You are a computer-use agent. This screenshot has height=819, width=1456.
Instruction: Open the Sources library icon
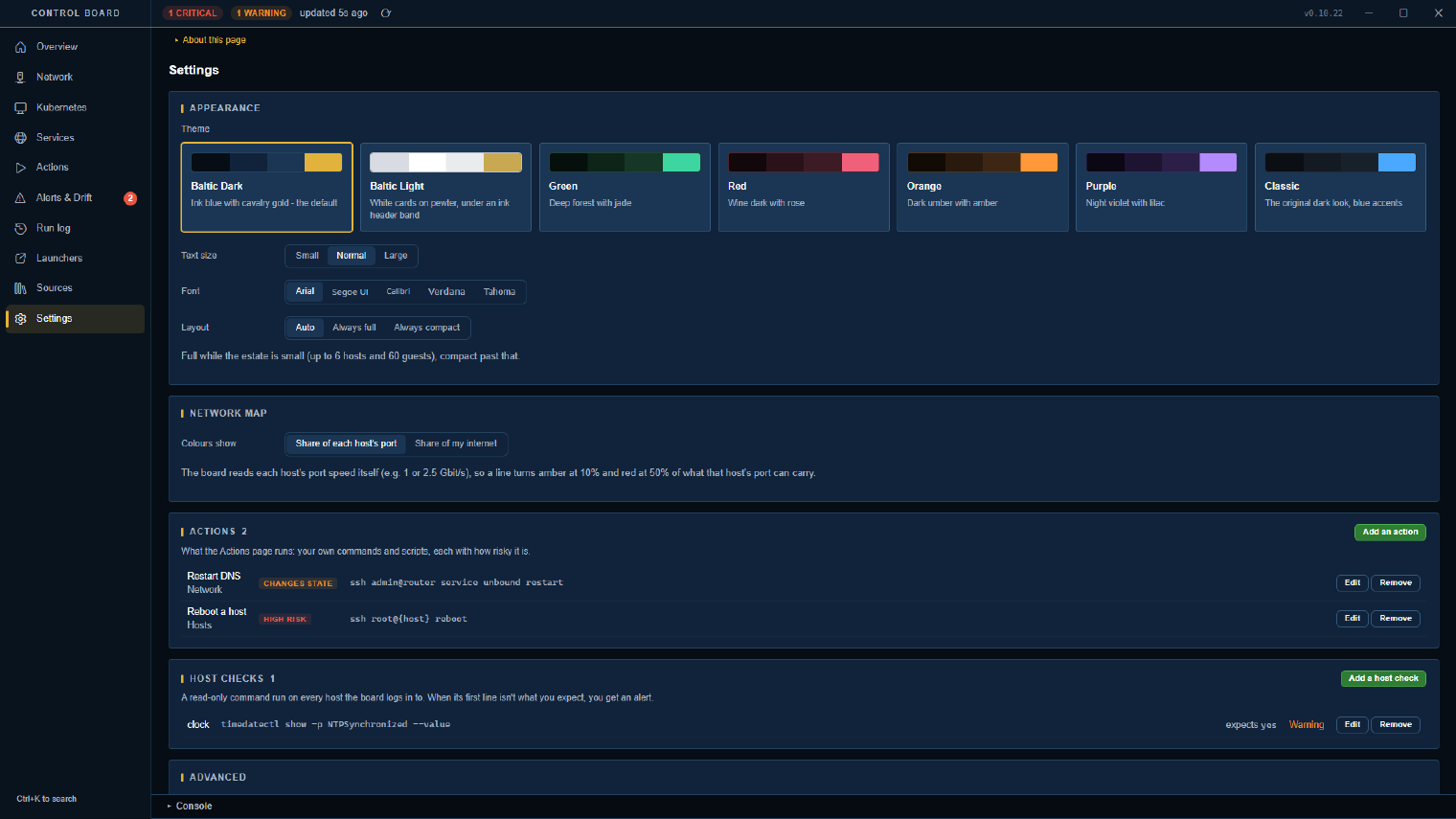20,288
